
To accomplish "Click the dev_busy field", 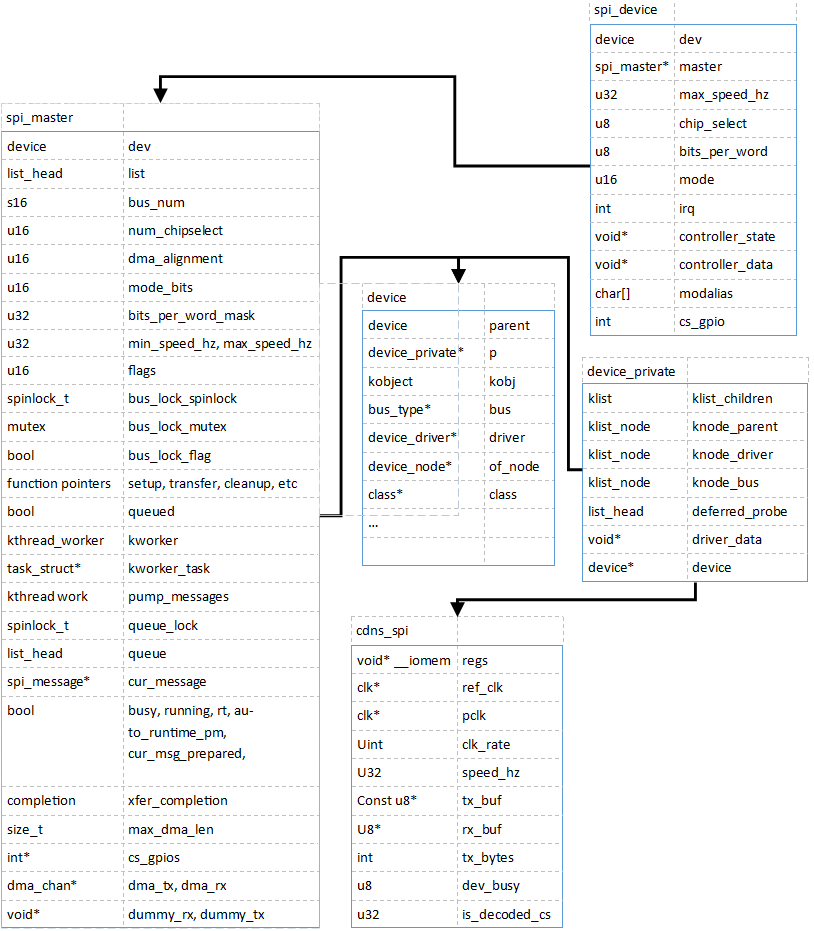I will (x=490, y=885).
